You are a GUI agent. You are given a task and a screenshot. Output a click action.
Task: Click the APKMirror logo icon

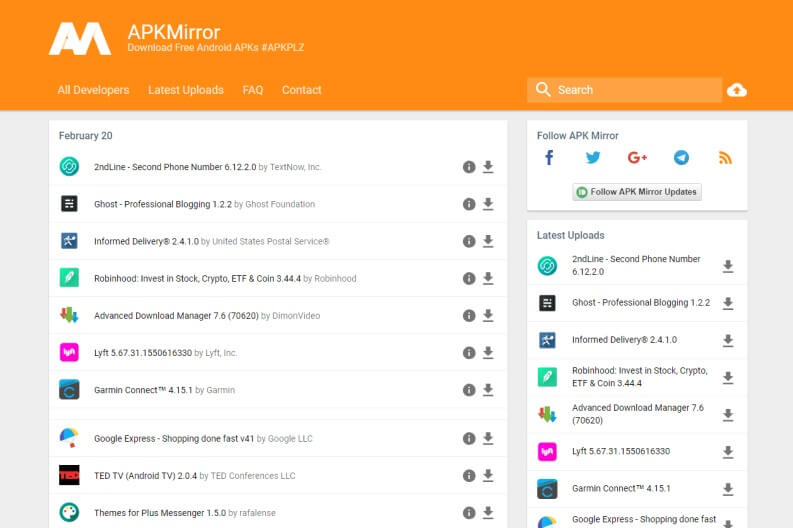click(x=80, y=38)
